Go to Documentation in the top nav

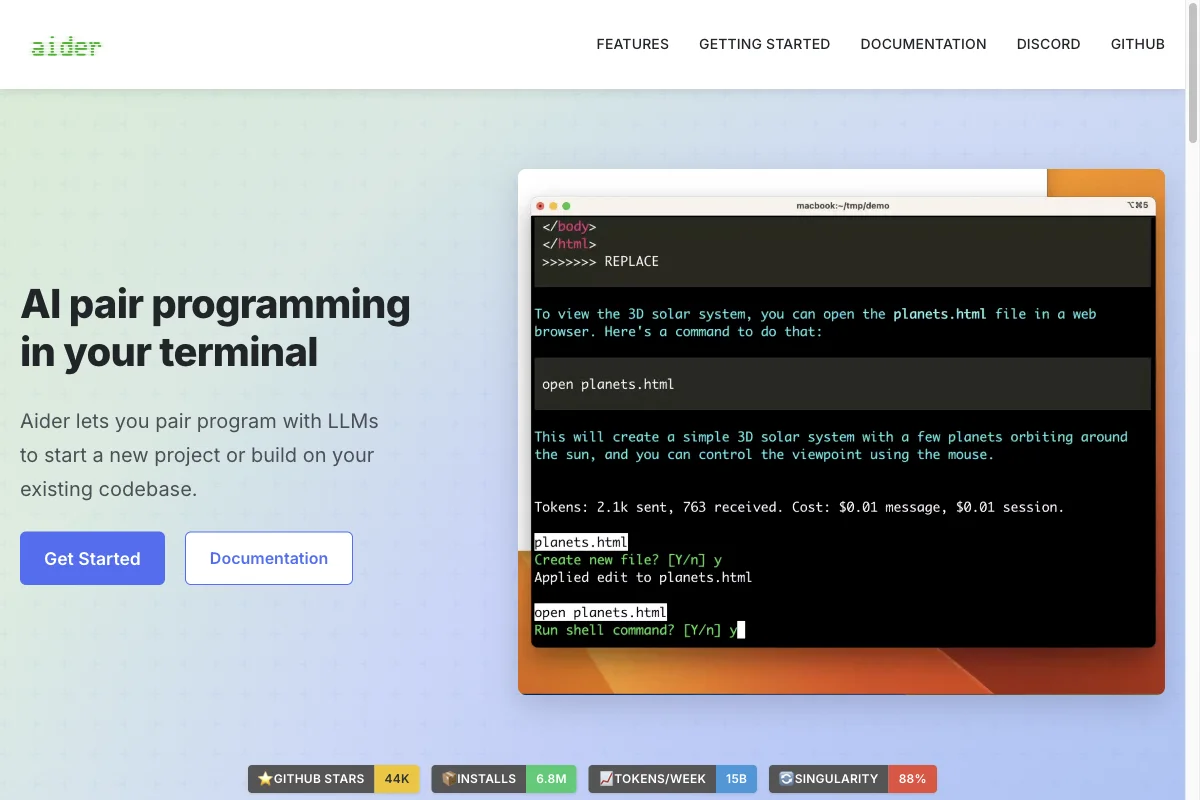pyautogui.click(x=924, y=44)
